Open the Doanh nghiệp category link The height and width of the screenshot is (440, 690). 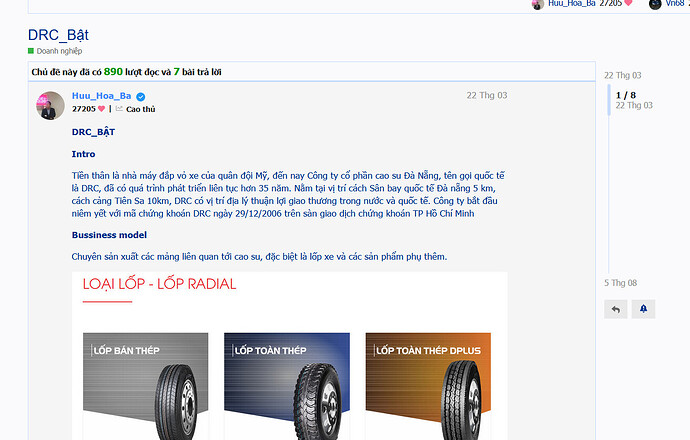coord(59,51)
